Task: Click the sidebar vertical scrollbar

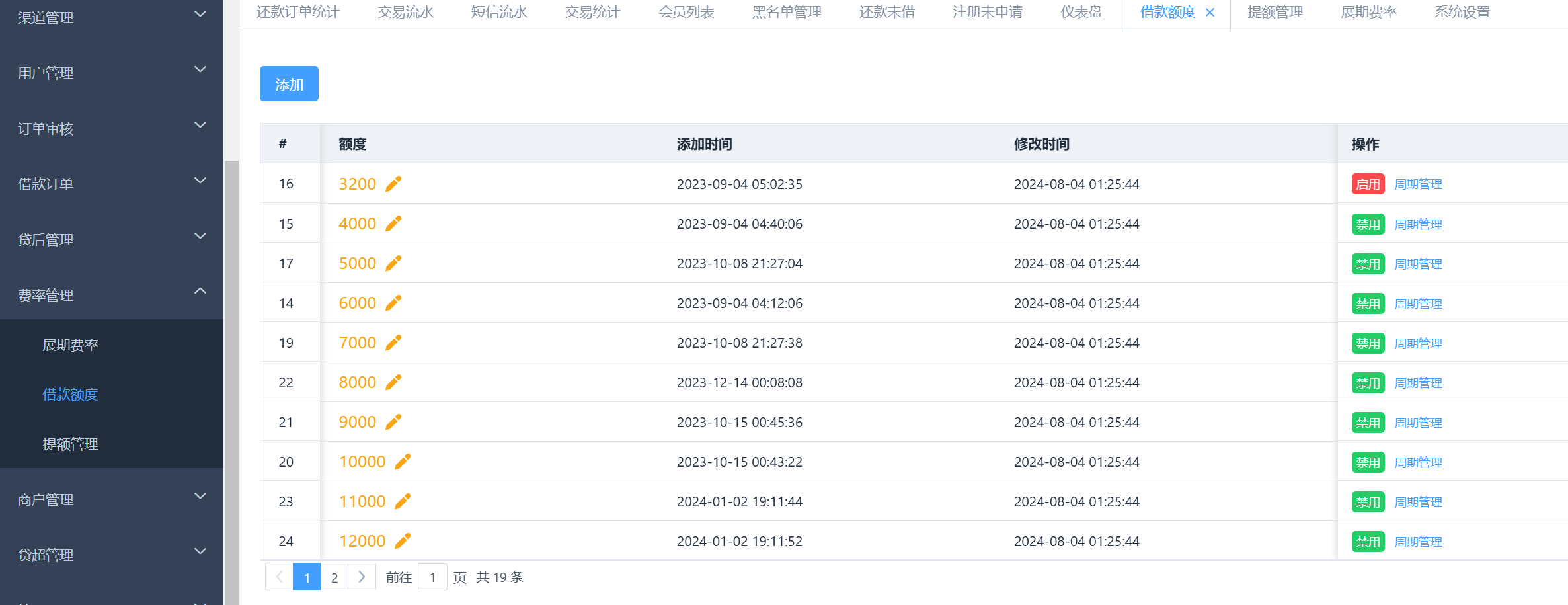Action: click(x=231, y=382)
